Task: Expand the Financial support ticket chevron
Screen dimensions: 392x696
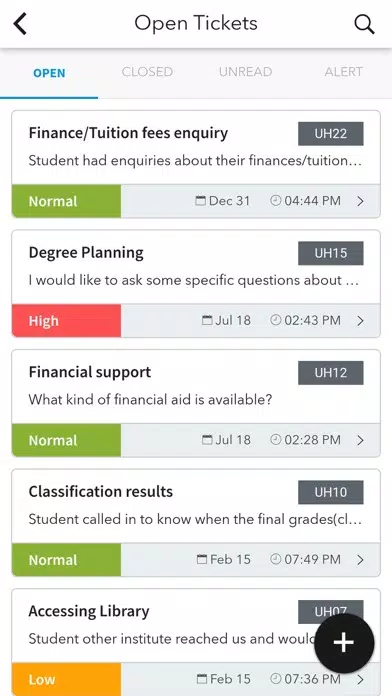Action: pyautogui.click(x=360, y=440)
